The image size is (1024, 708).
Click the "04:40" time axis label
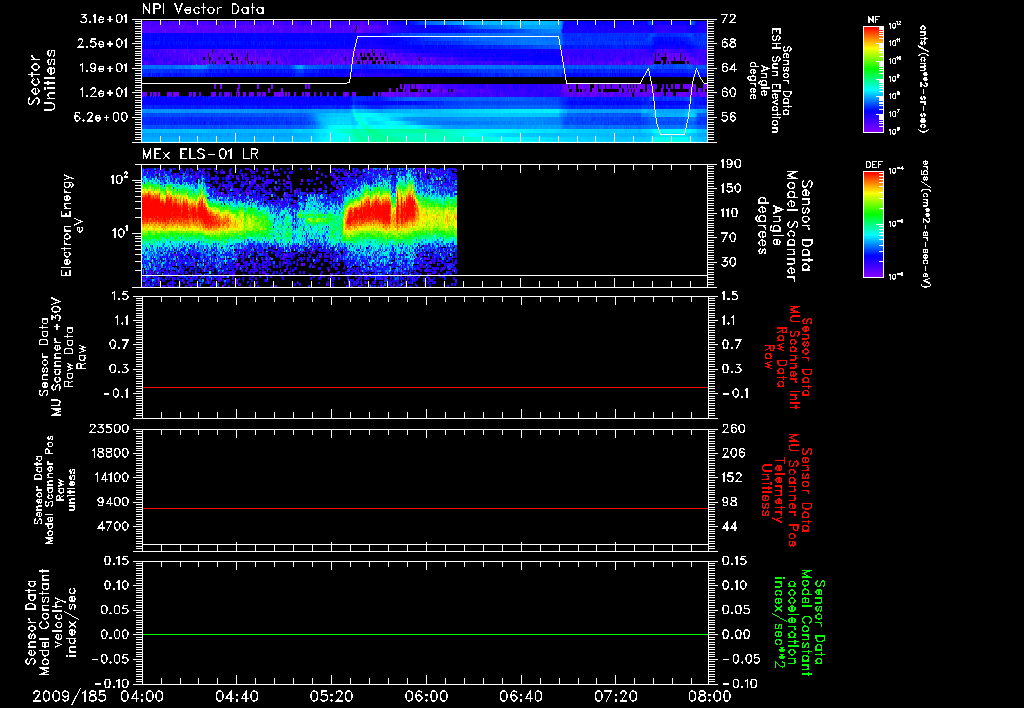pos(237,696)
